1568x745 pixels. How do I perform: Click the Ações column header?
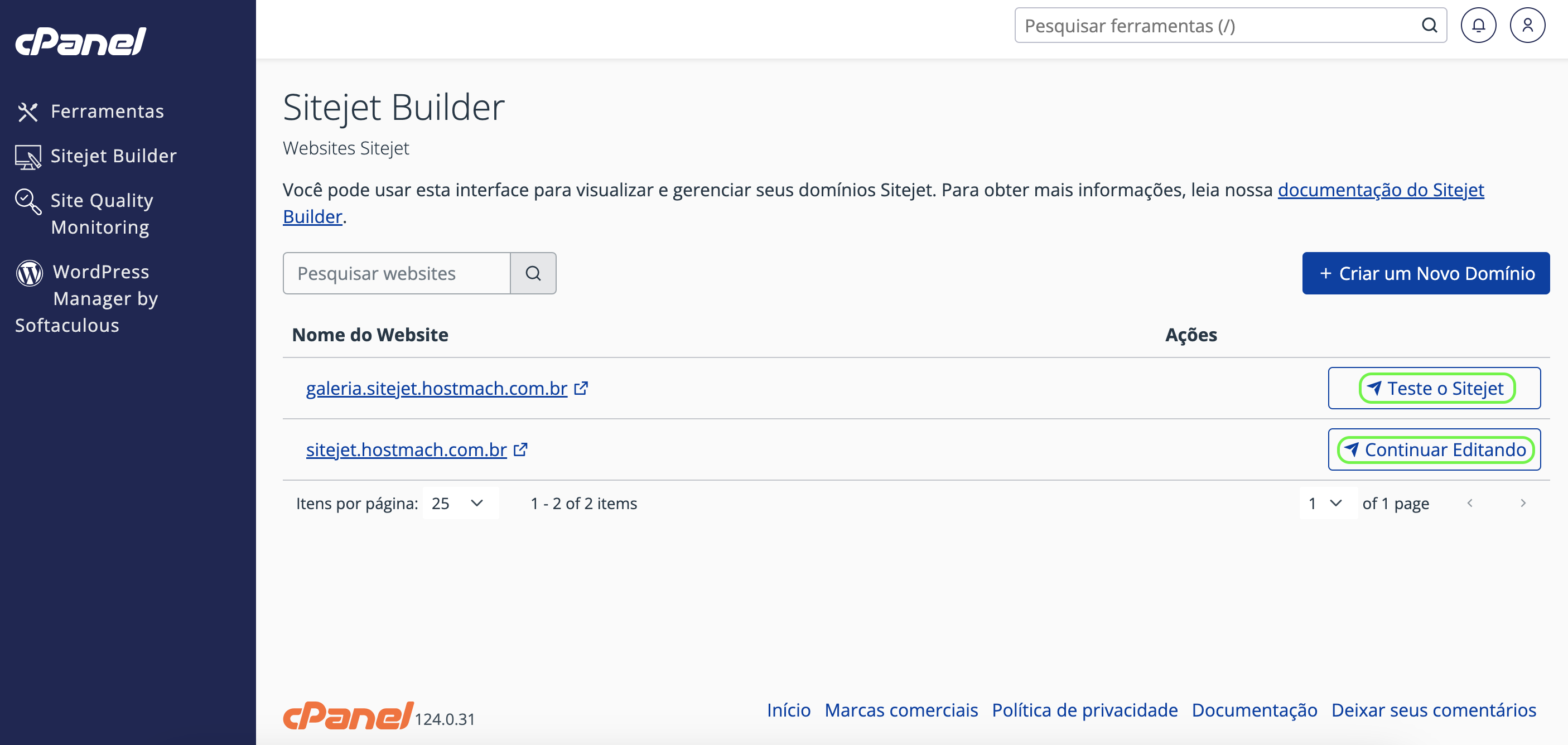click(x=1191, y=335)
